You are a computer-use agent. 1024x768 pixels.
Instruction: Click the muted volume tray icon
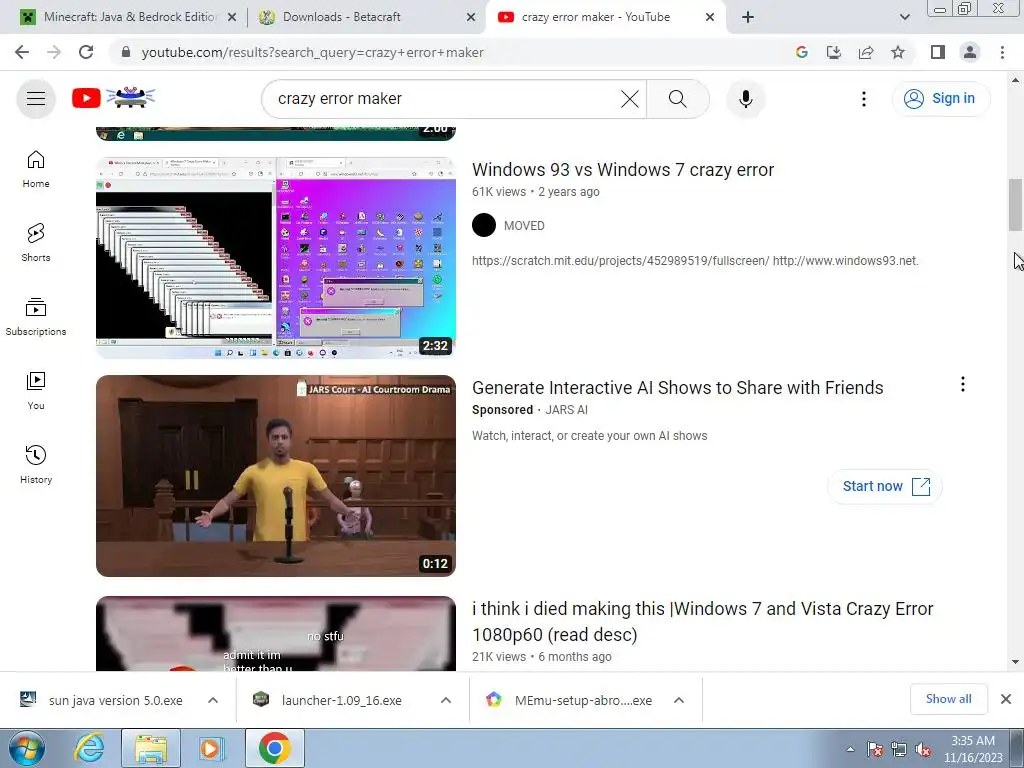click(923, 750)
